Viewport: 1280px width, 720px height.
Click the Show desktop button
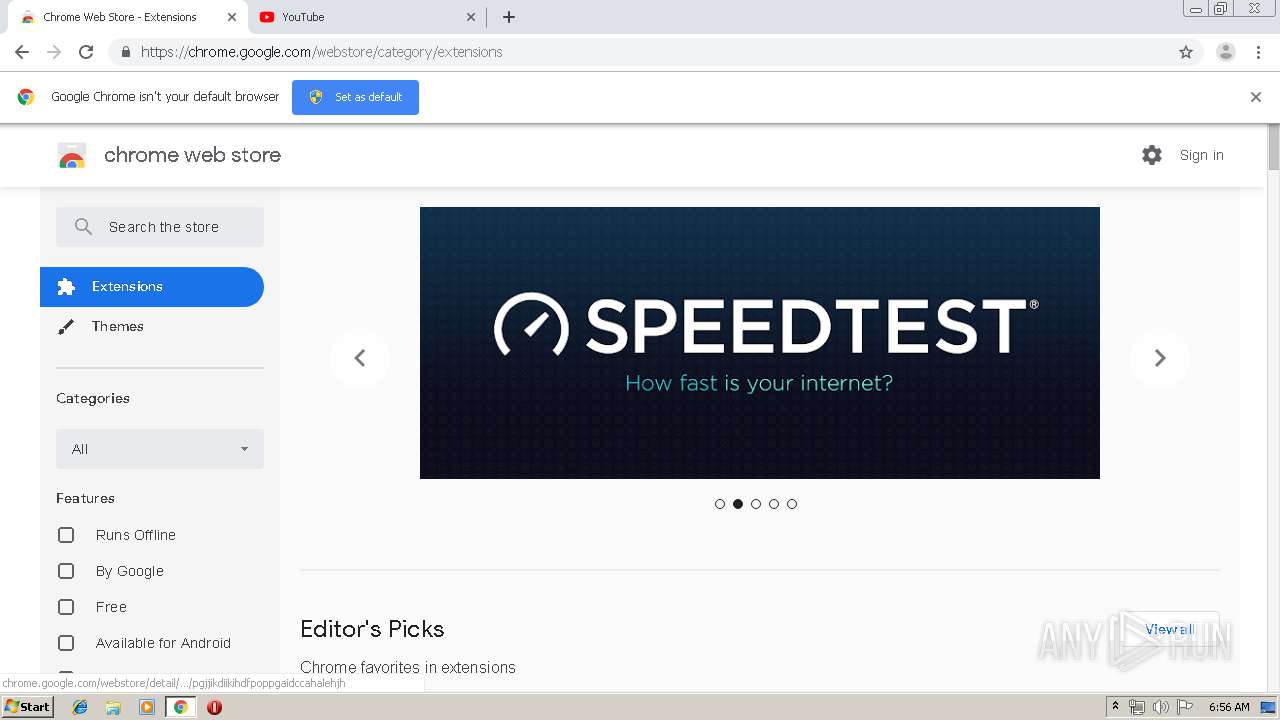(x=1270, y=707)
